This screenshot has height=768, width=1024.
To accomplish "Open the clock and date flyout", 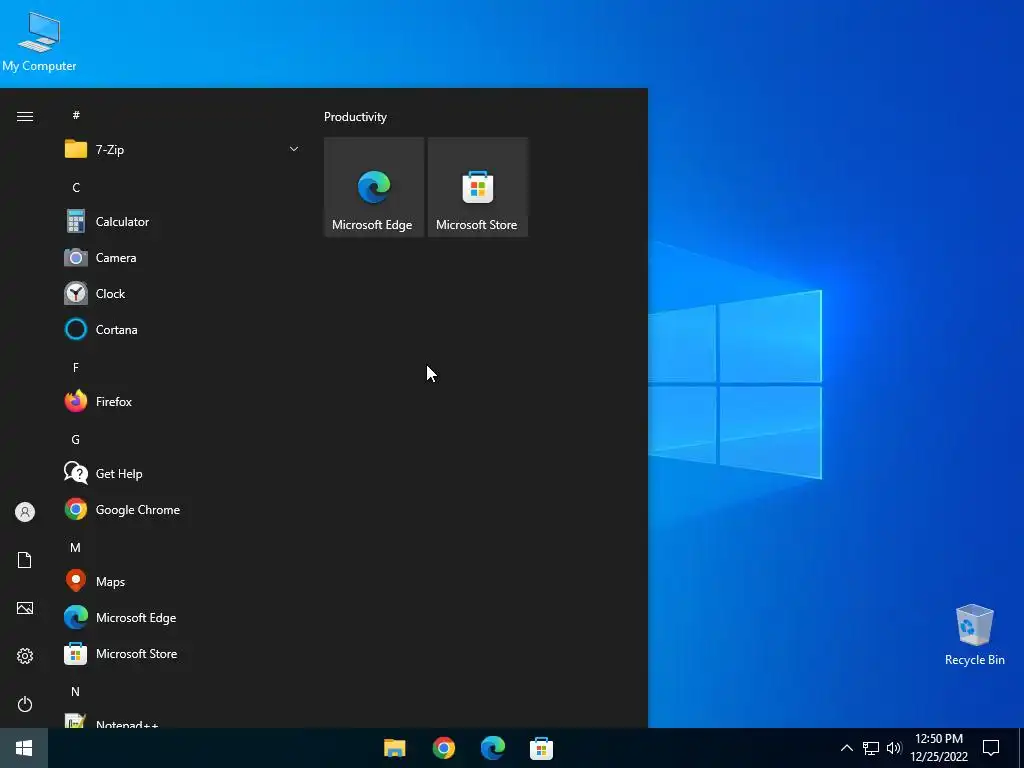I will (939, 748).
